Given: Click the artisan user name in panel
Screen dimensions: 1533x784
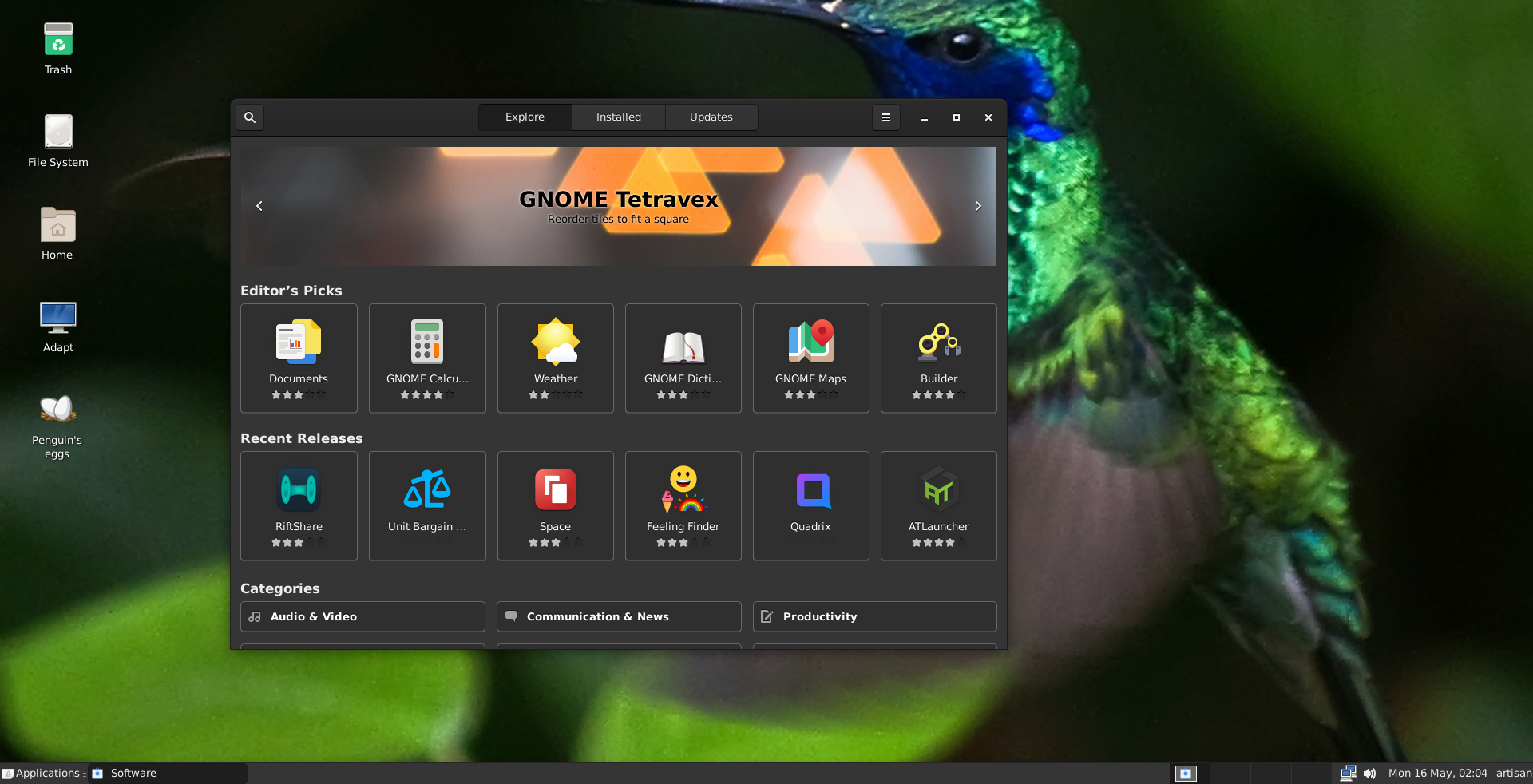Looking at the screenshot, I should [x=1514, y=773].
